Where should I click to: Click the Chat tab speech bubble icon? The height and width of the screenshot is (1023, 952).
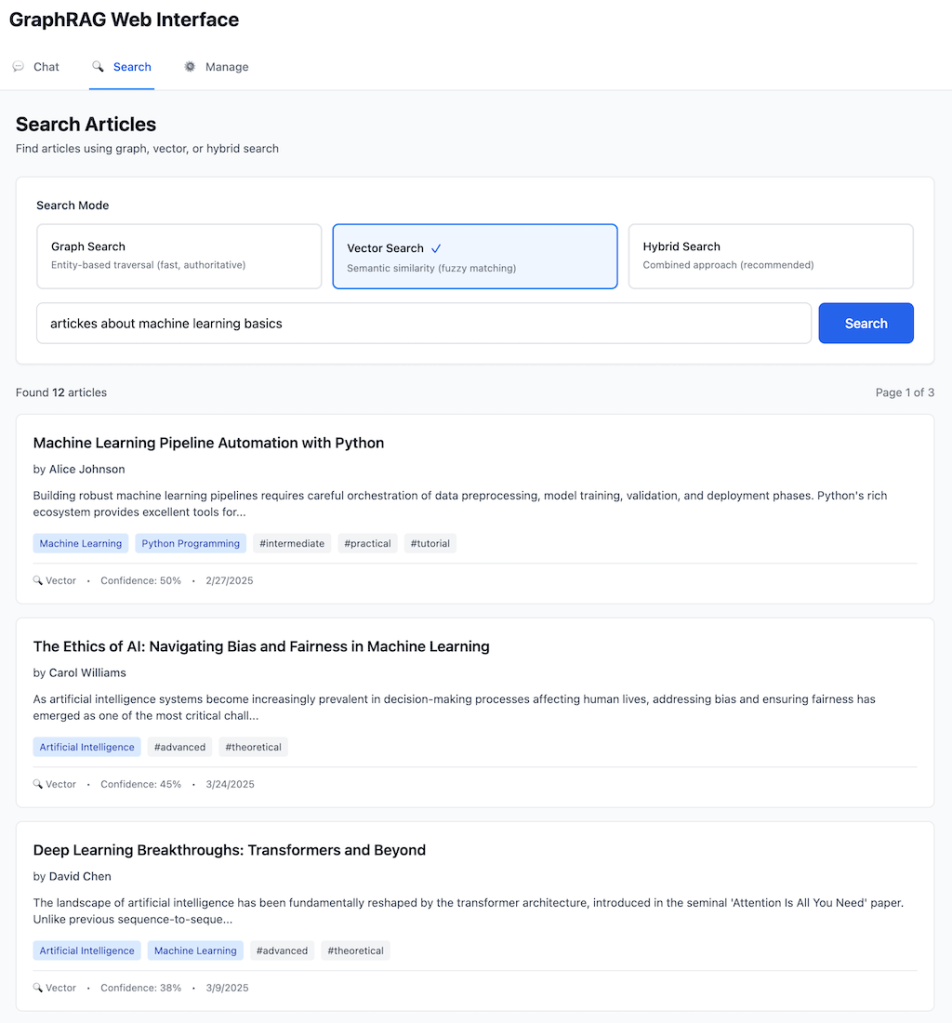click(x=18, y=67)
